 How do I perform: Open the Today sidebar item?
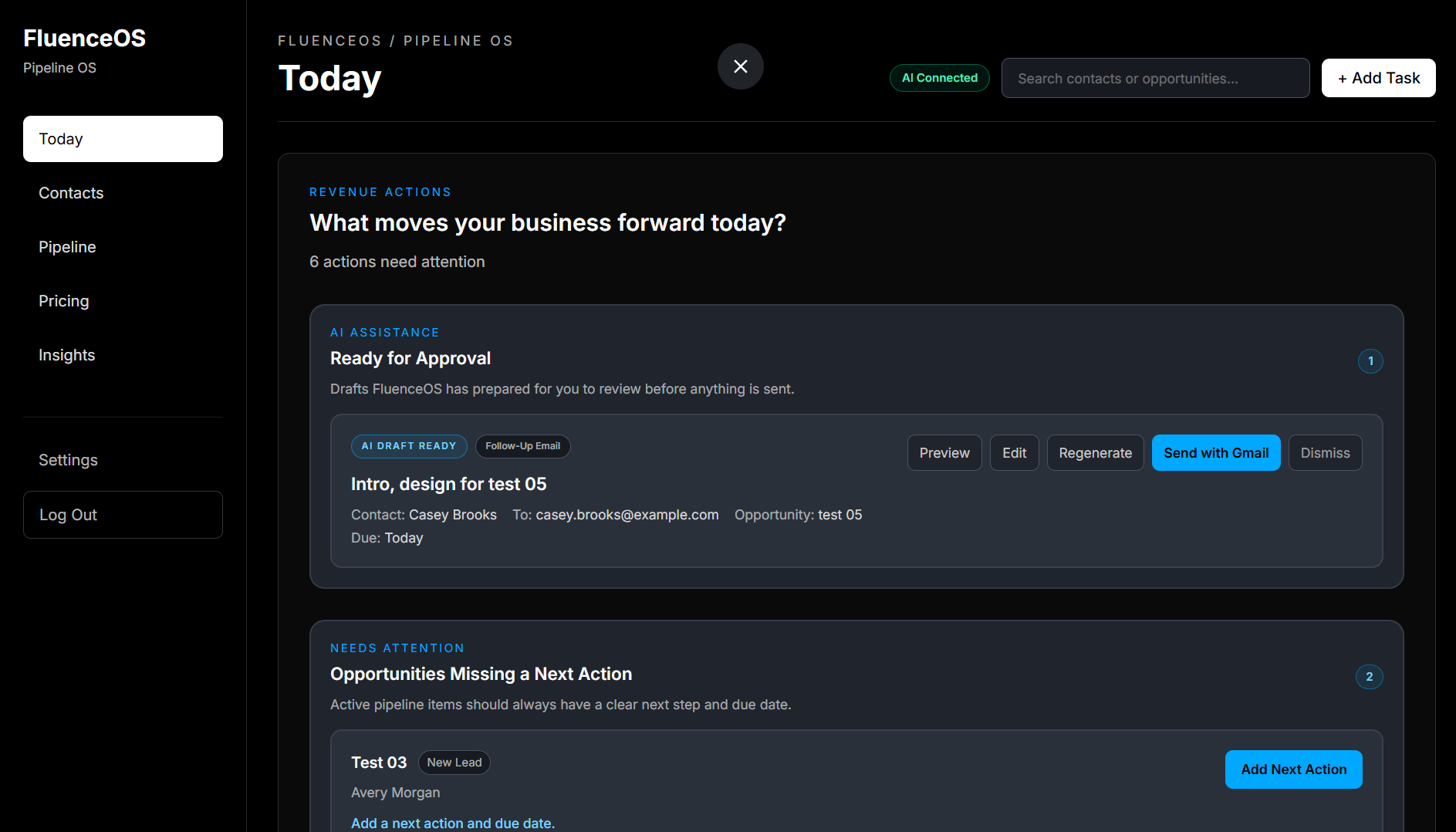(123, 139)
